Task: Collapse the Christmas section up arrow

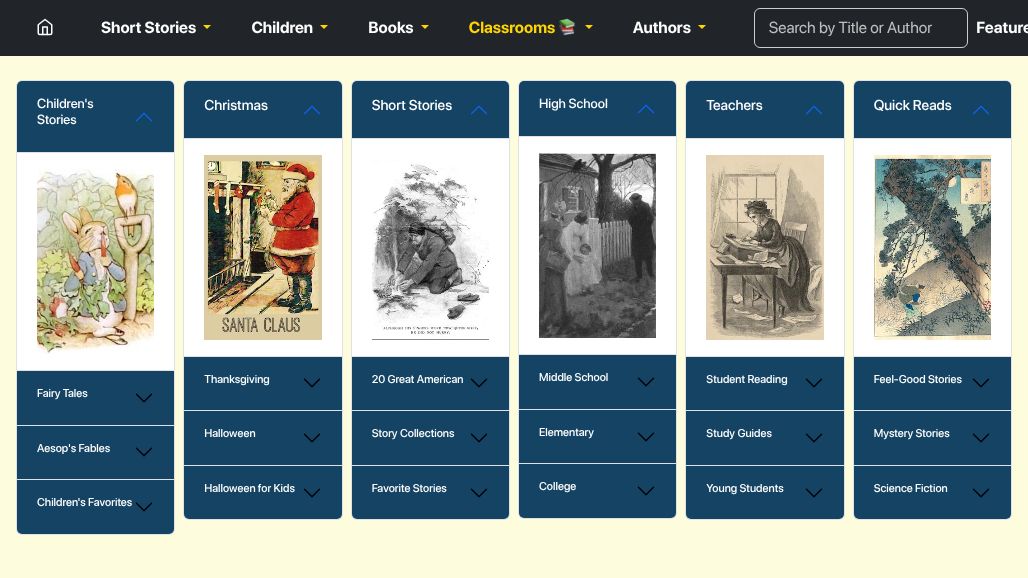Action: point(312,110)
